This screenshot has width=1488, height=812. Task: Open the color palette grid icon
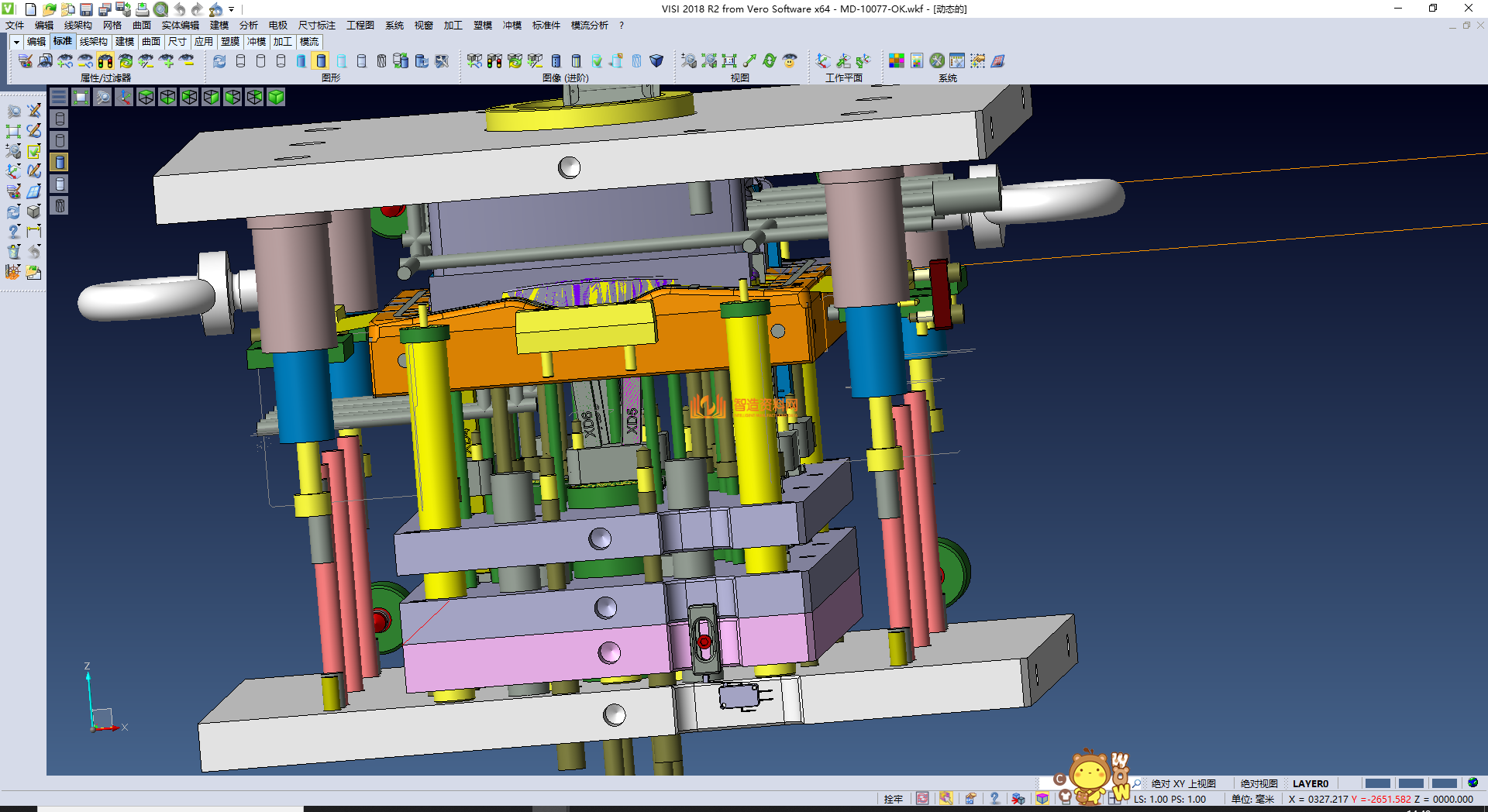[897, 61]
